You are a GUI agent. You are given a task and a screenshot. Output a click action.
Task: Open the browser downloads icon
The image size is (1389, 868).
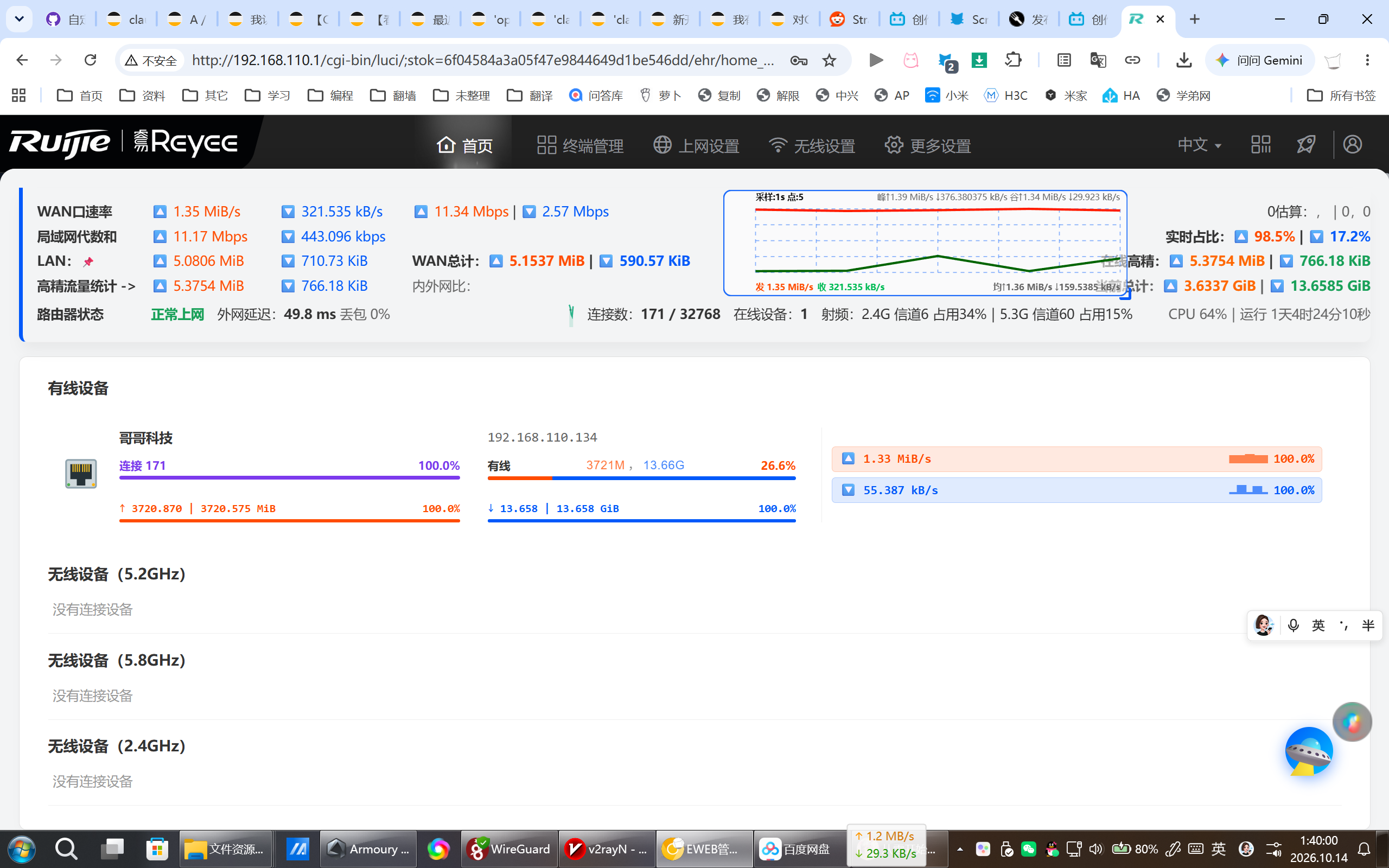[1183, 60]
